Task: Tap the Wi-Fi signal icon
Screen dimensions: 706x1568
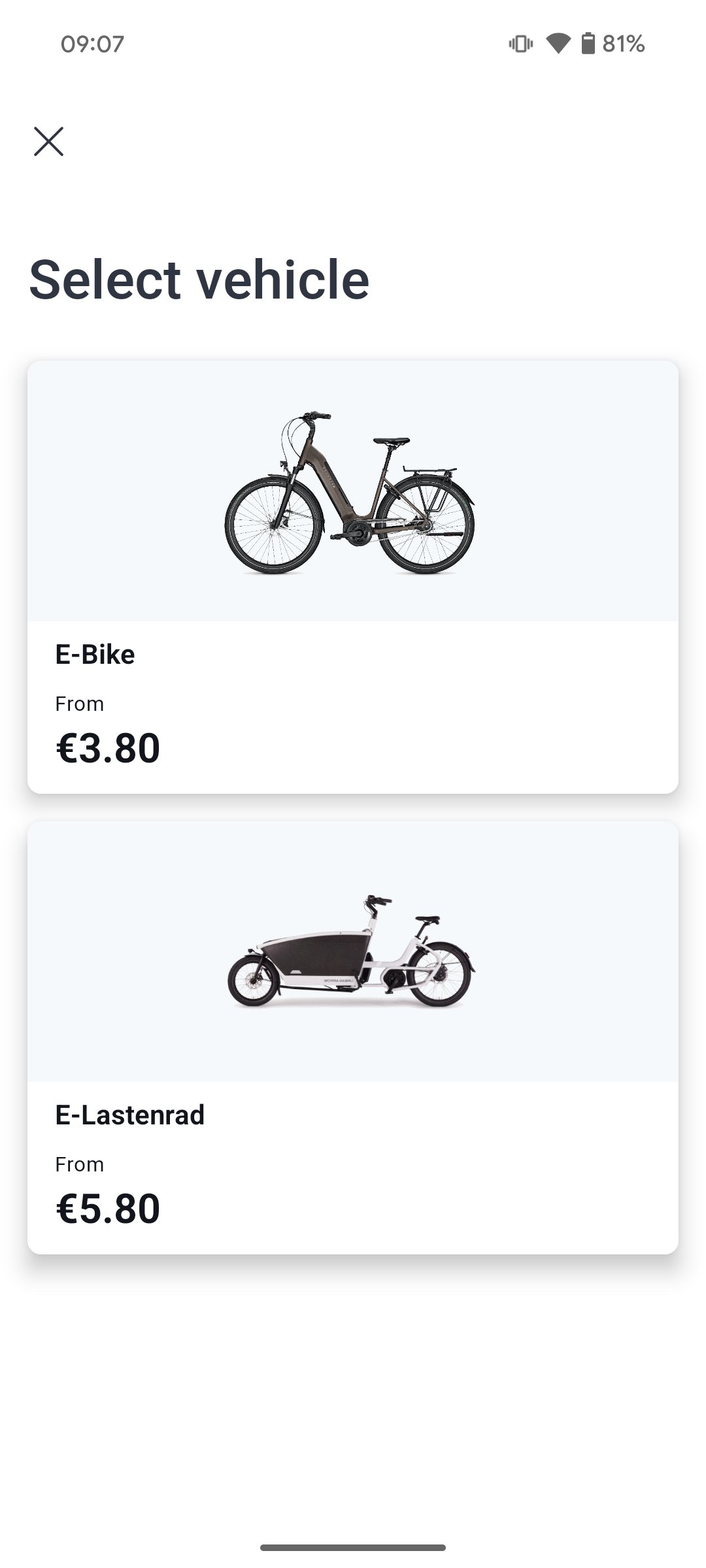Action: coord(558,44)
